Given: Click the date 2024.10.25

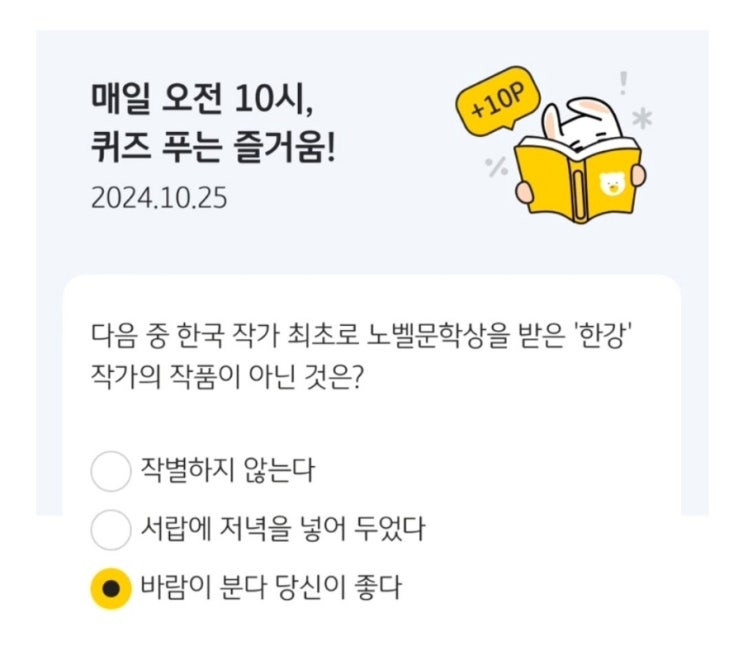Looking at the screenshot, I should coord(159,198).
